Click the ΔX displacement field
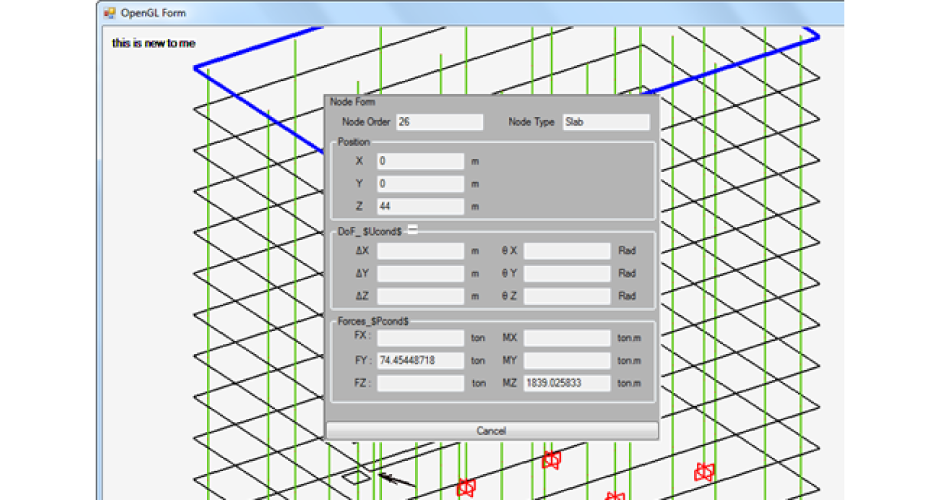This screenshot has height=500, width=940. pyautogui.click(x=420, y=251)
